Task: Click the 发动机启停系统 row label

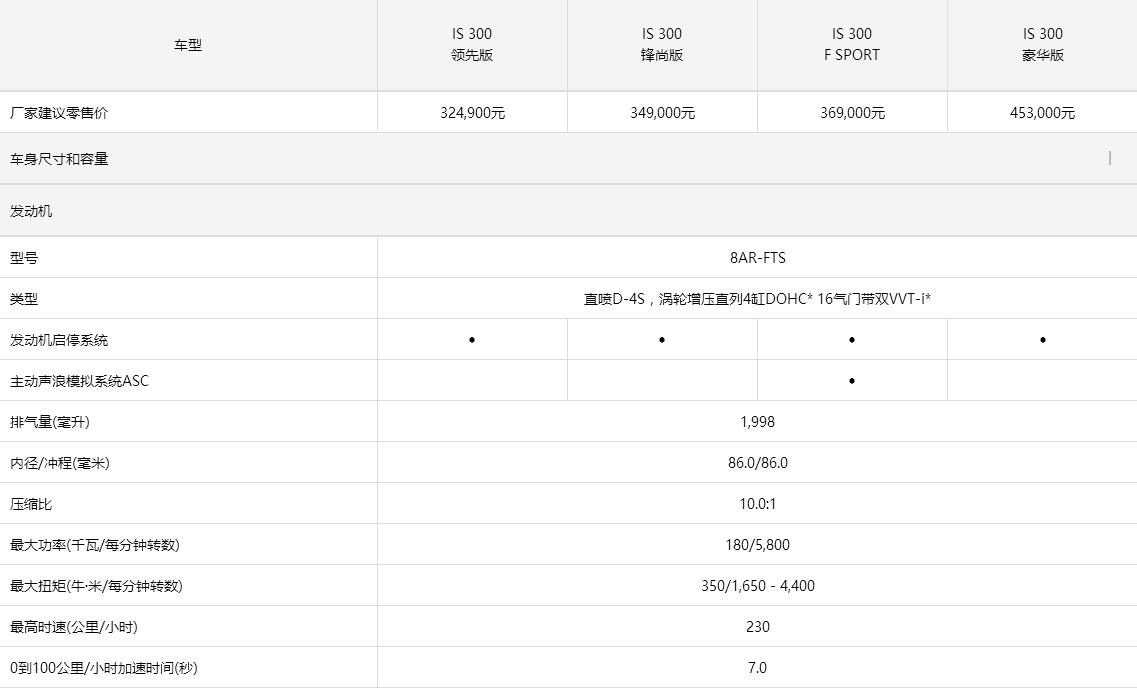Action: (59, 339)
